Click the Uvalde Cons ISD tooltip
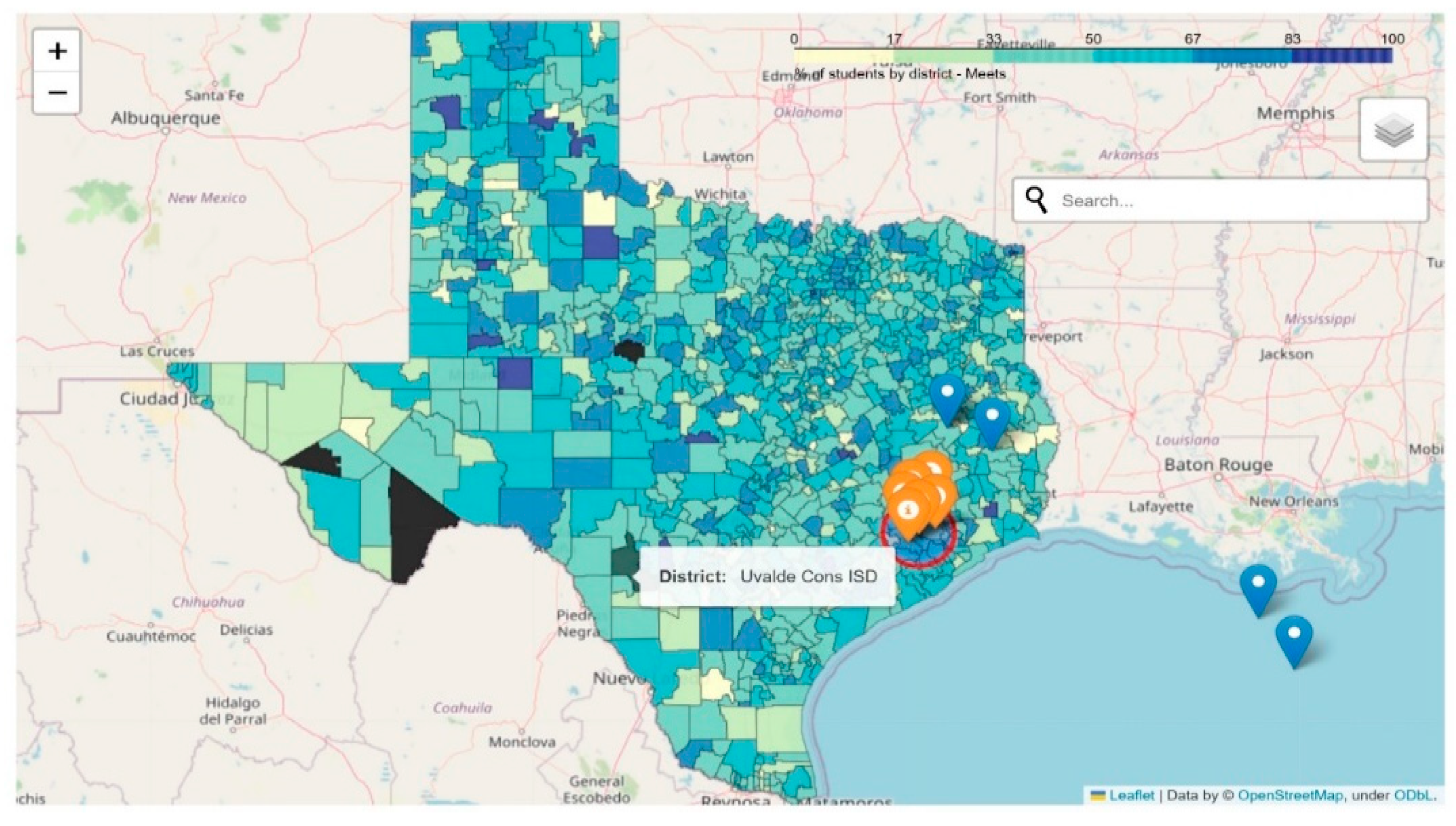This screenshot has width=1456, height=826. (767, 576)
